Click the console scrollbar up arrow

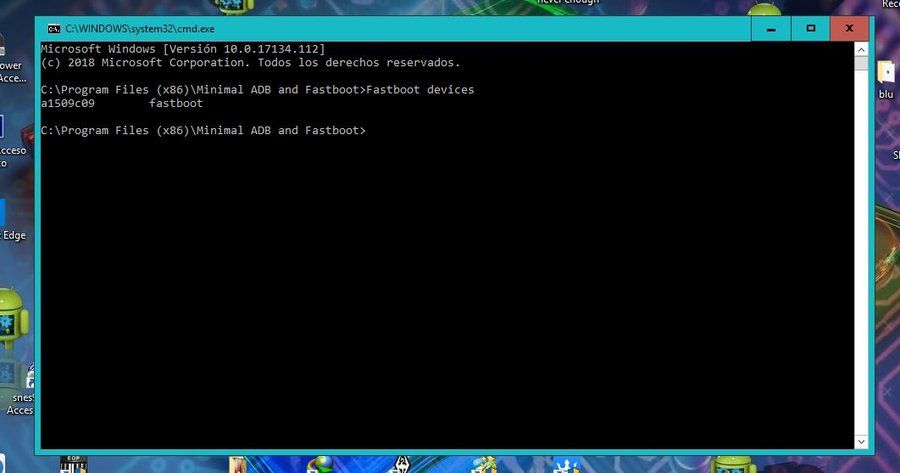[861, 50]
